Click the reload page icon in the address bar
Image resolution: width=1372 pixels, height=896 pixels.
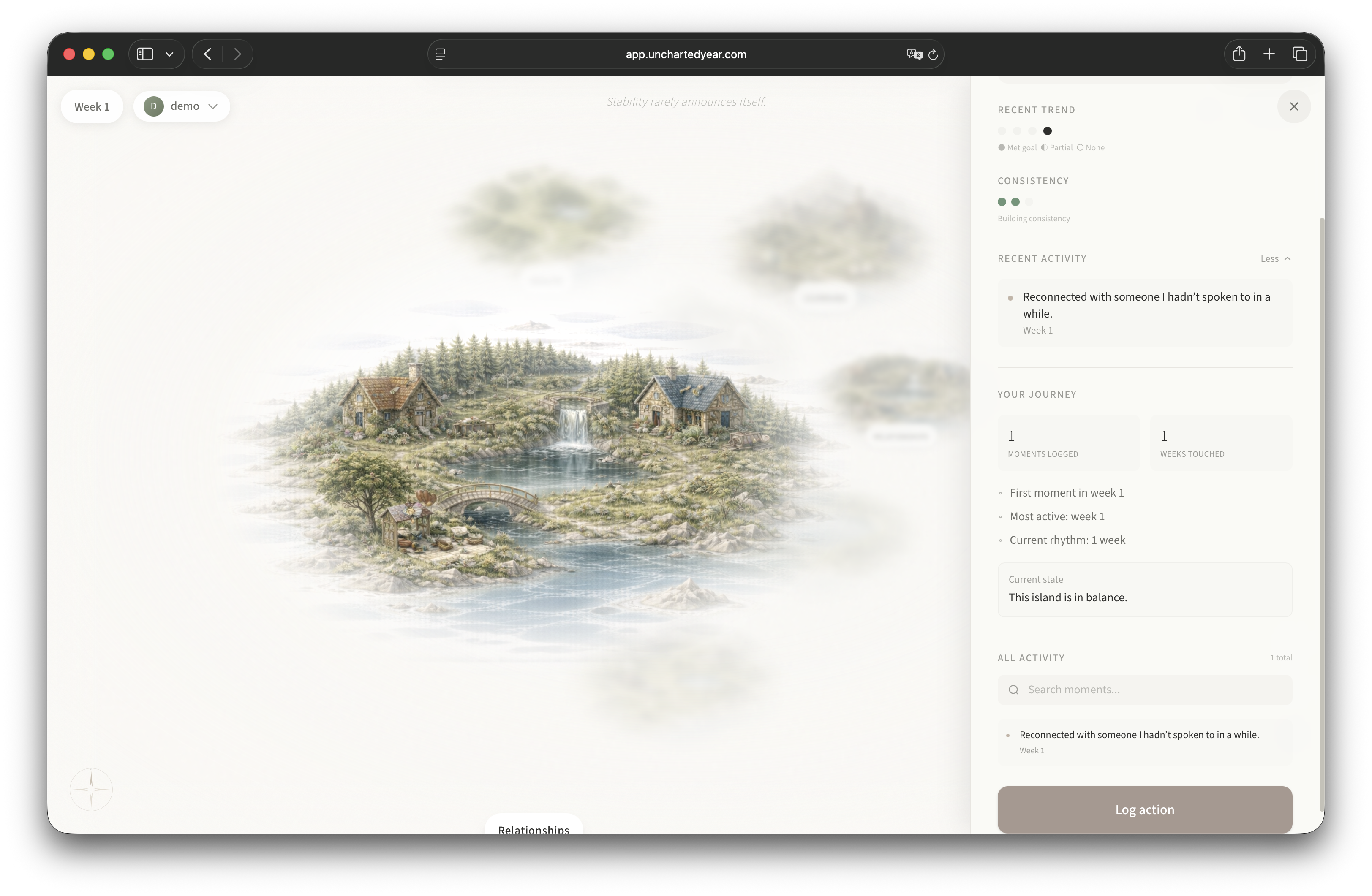[933, 54]
